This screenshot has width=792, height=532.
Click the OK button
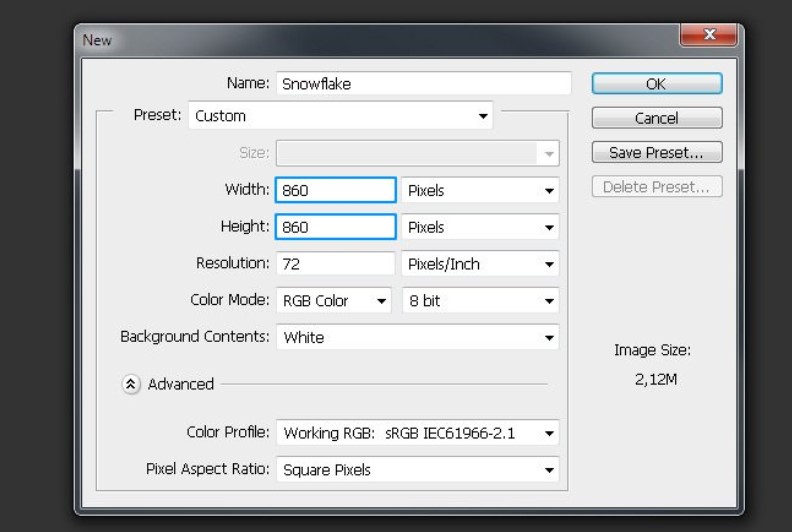656,84
